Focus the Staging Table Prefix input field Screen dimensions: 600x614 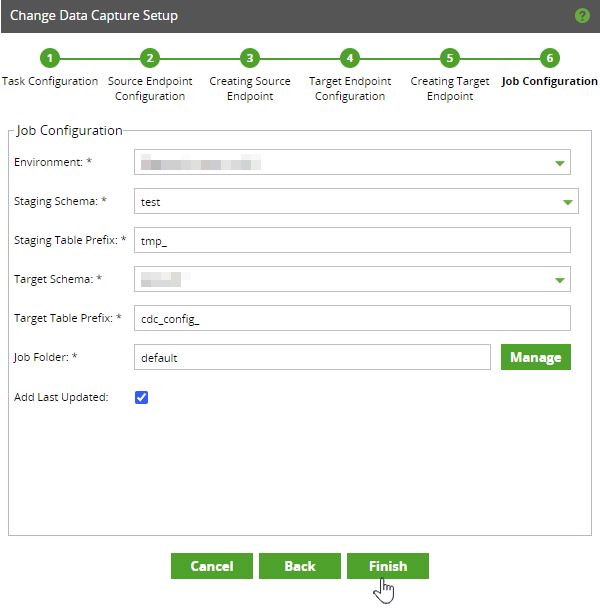tap(352, 240)
